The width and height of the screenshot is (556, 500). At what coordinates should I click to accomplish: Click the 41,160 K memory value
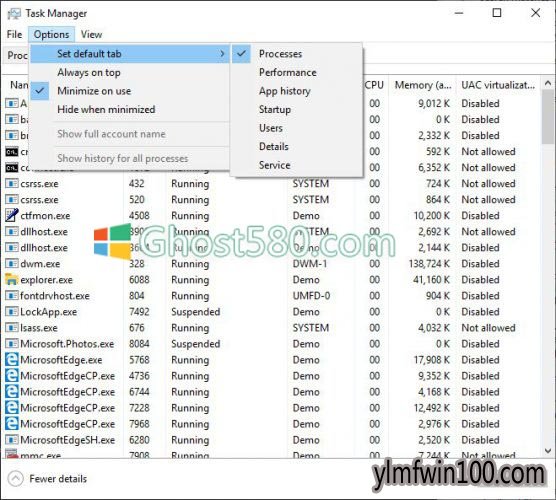tap(431, 280)
